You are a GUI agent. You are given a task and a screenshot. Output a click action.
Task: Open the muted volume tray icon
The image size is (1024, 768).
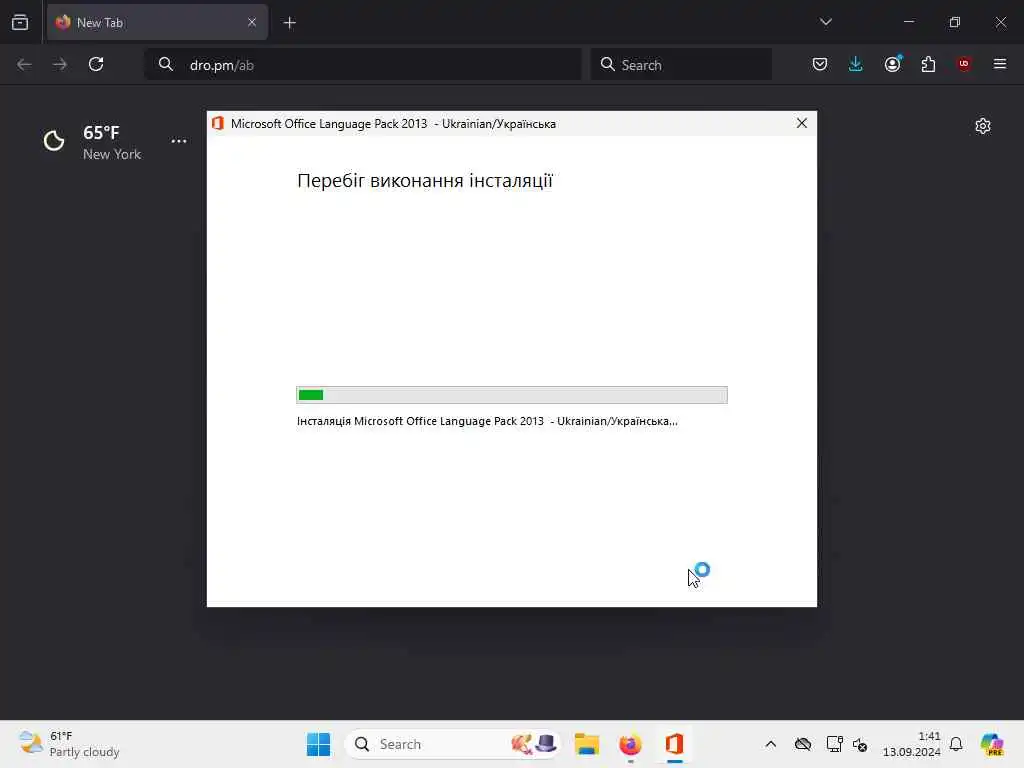[x=860, y=744]
